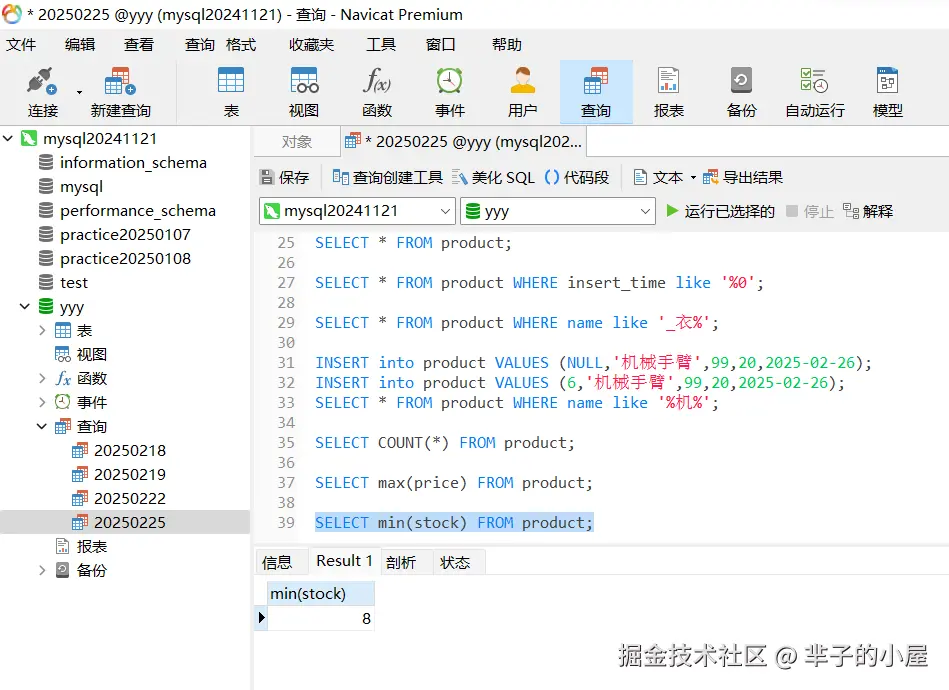Open the 报表 (Report) toolbar icon
This screenshot has height=690, width=949.
pyautogui.click(x=669, y=92)
